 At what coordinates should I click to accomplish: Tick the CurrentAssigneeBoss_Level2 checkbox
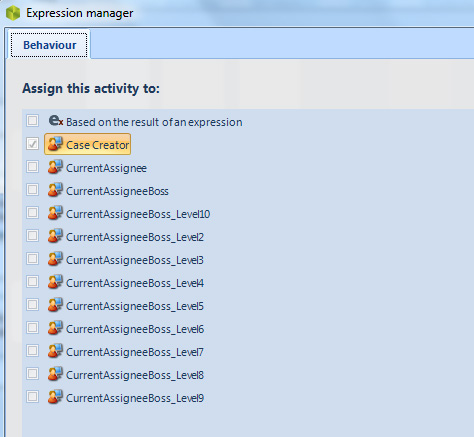click(32, 236)
